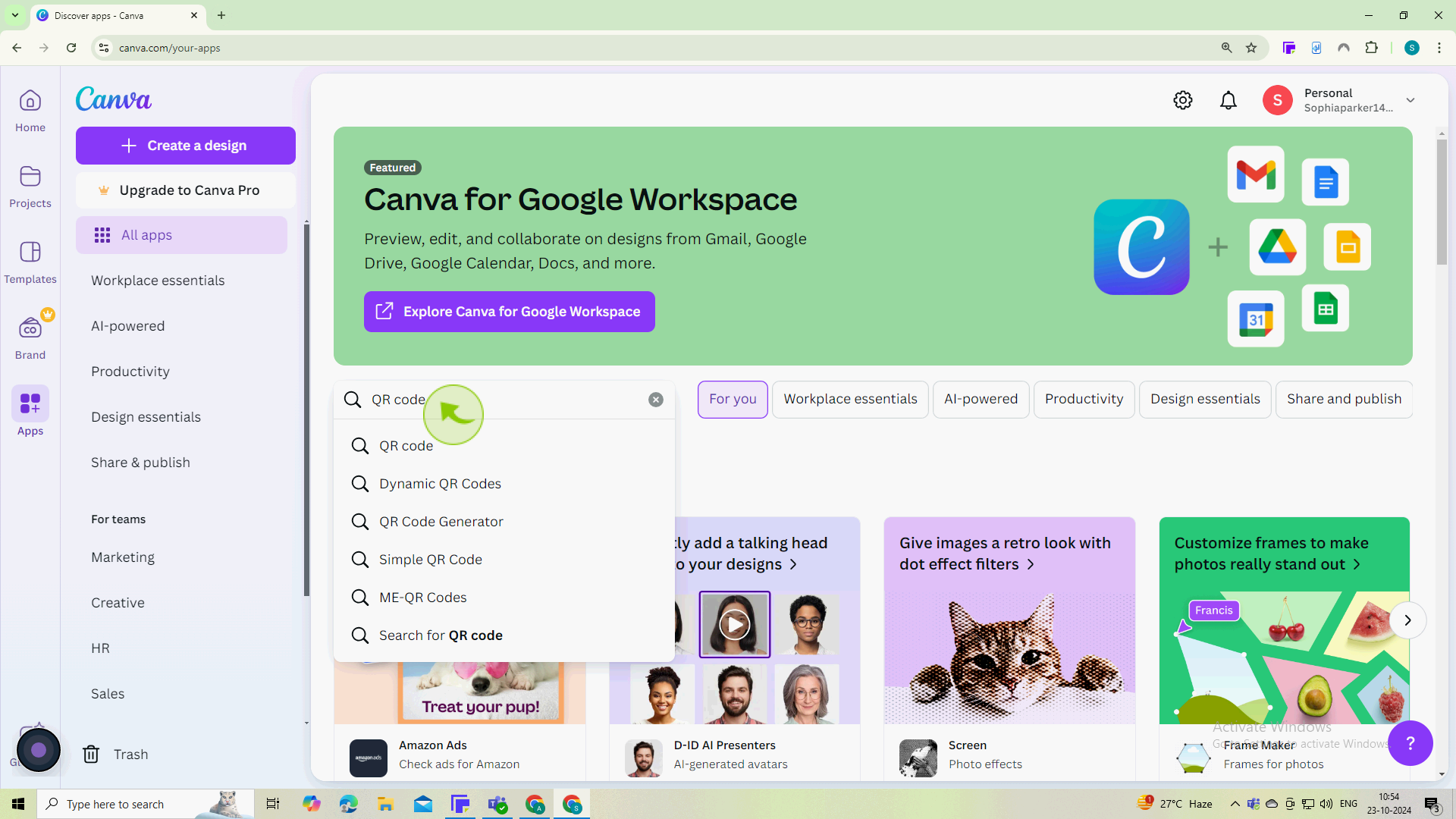The height and width of the screenshot is (819, 1456).
Task: Choose Simple QR Code suggestion
Action: [x=504, y=560]
